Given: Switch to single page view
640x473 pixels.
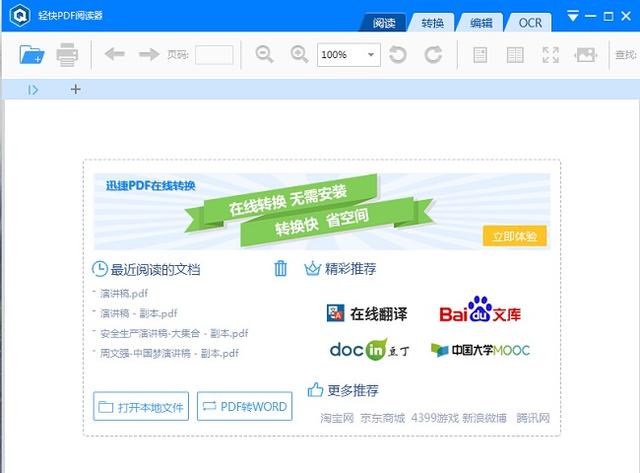Looking at the screenshot, I should (x=480, y=55).
